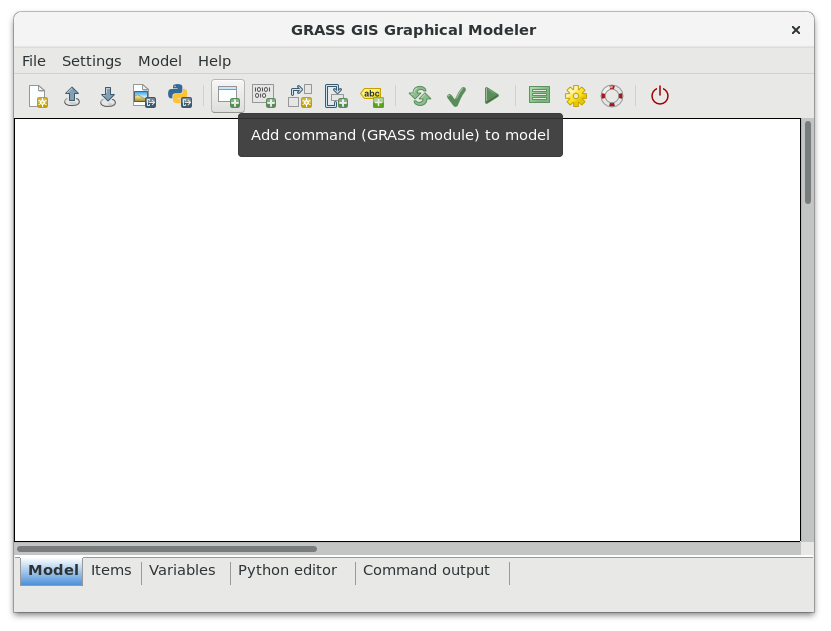Add command (GRASS module) to model
Image resolution: width=831 pixels, height=631 pixels.
click(x=228, y=96)
